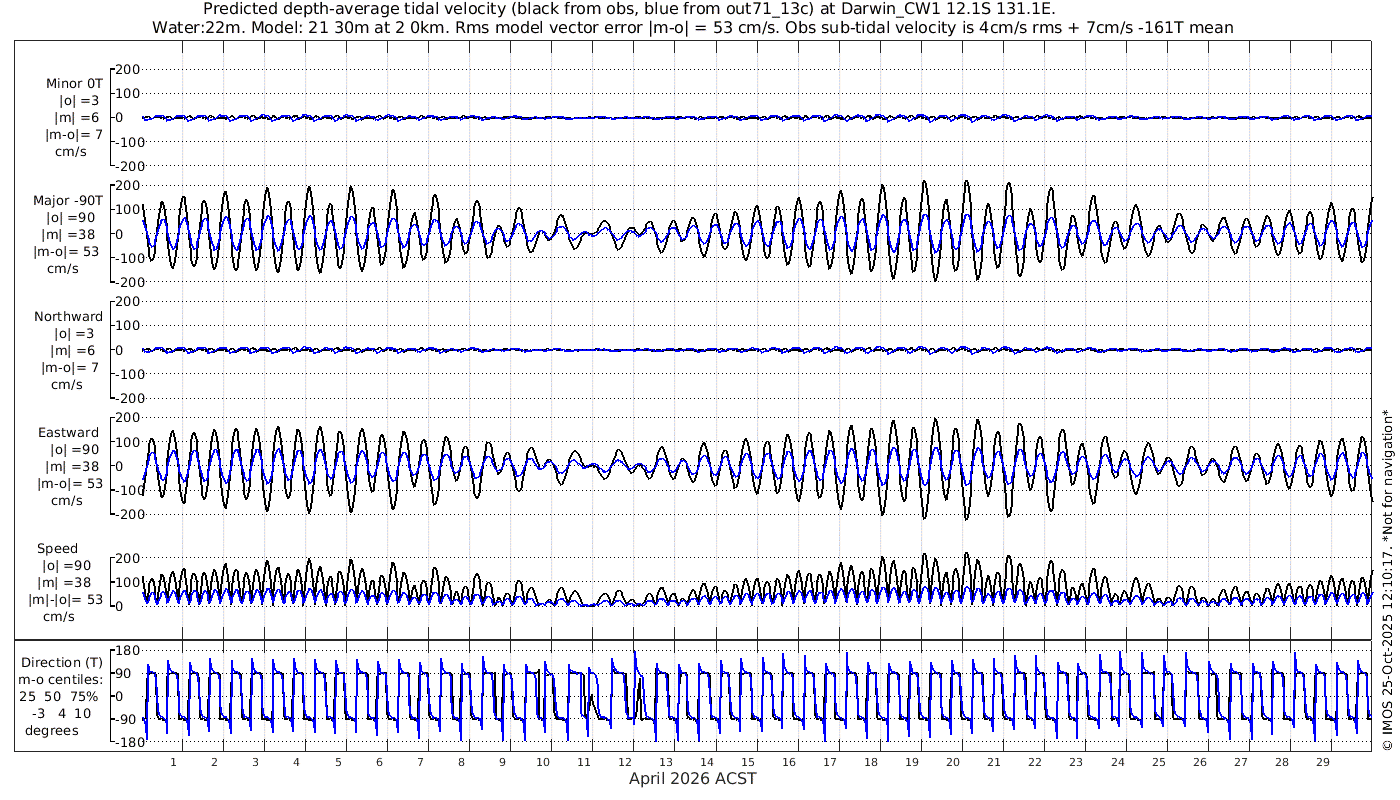Click the 'April 2026 ACST' axis title

692,779
